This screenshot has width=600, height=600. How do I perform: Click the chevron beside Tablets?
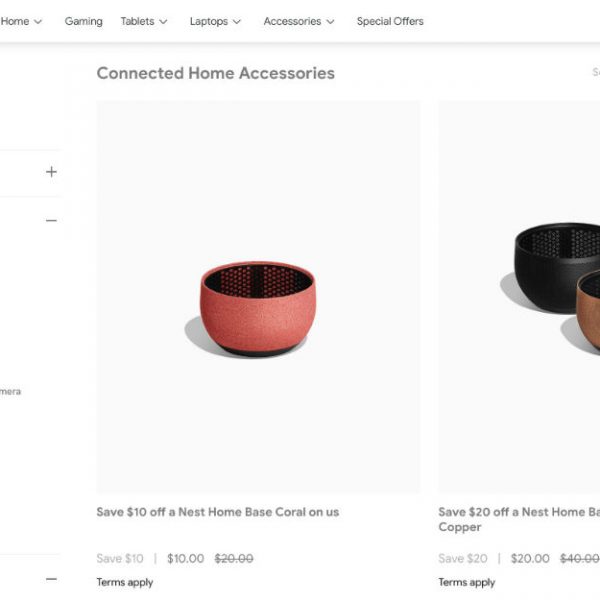point(163,22)
